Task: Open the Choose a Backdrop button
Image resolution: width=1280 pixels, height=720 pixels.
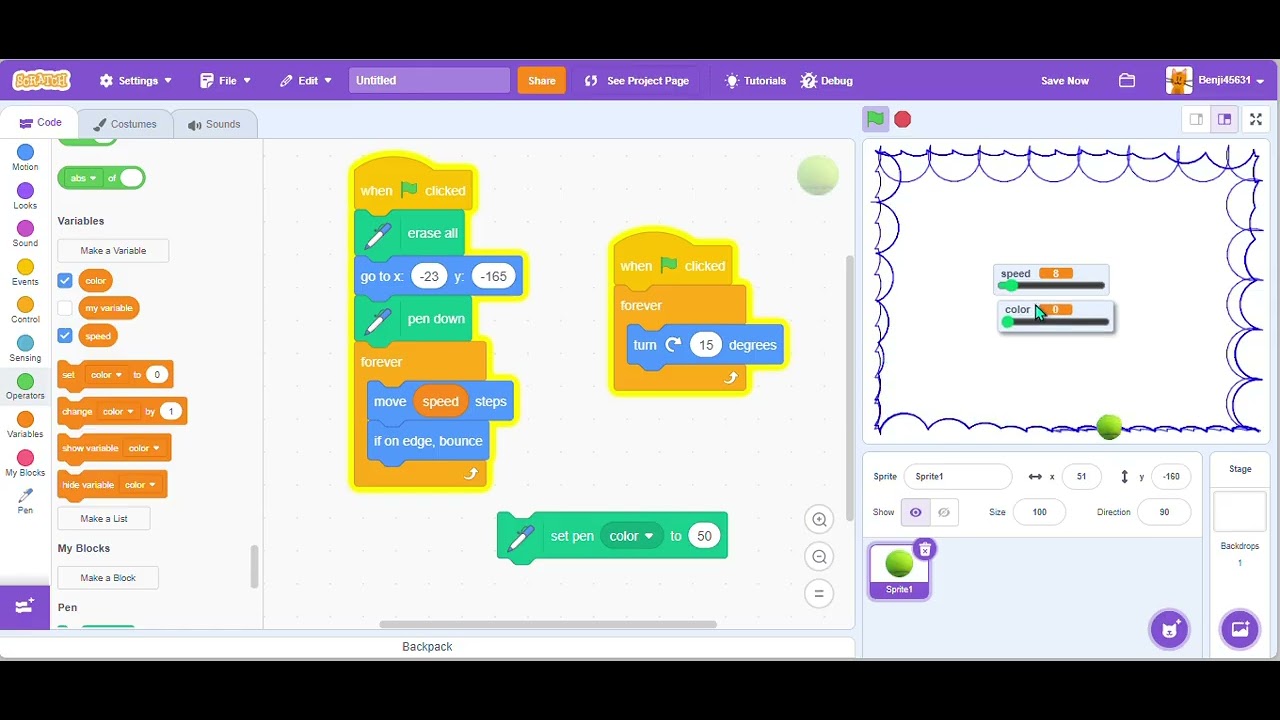Action: [1240, 629]
